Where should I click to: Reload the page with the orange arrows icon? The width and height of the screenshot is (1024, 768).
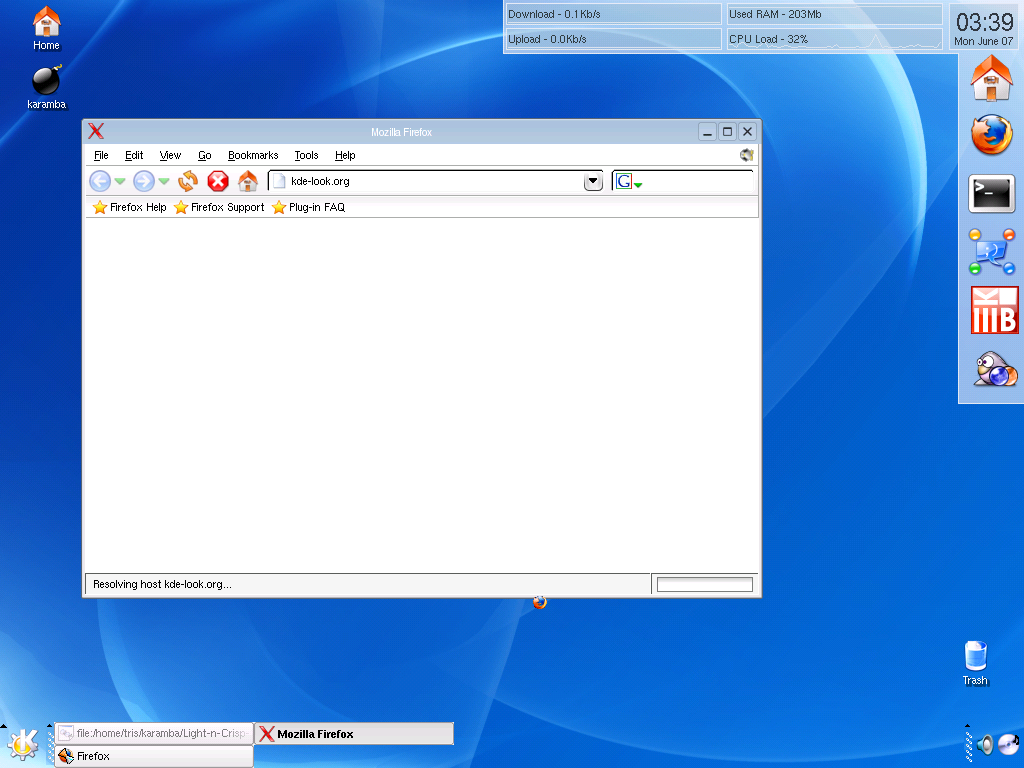[x=188, y=181]
